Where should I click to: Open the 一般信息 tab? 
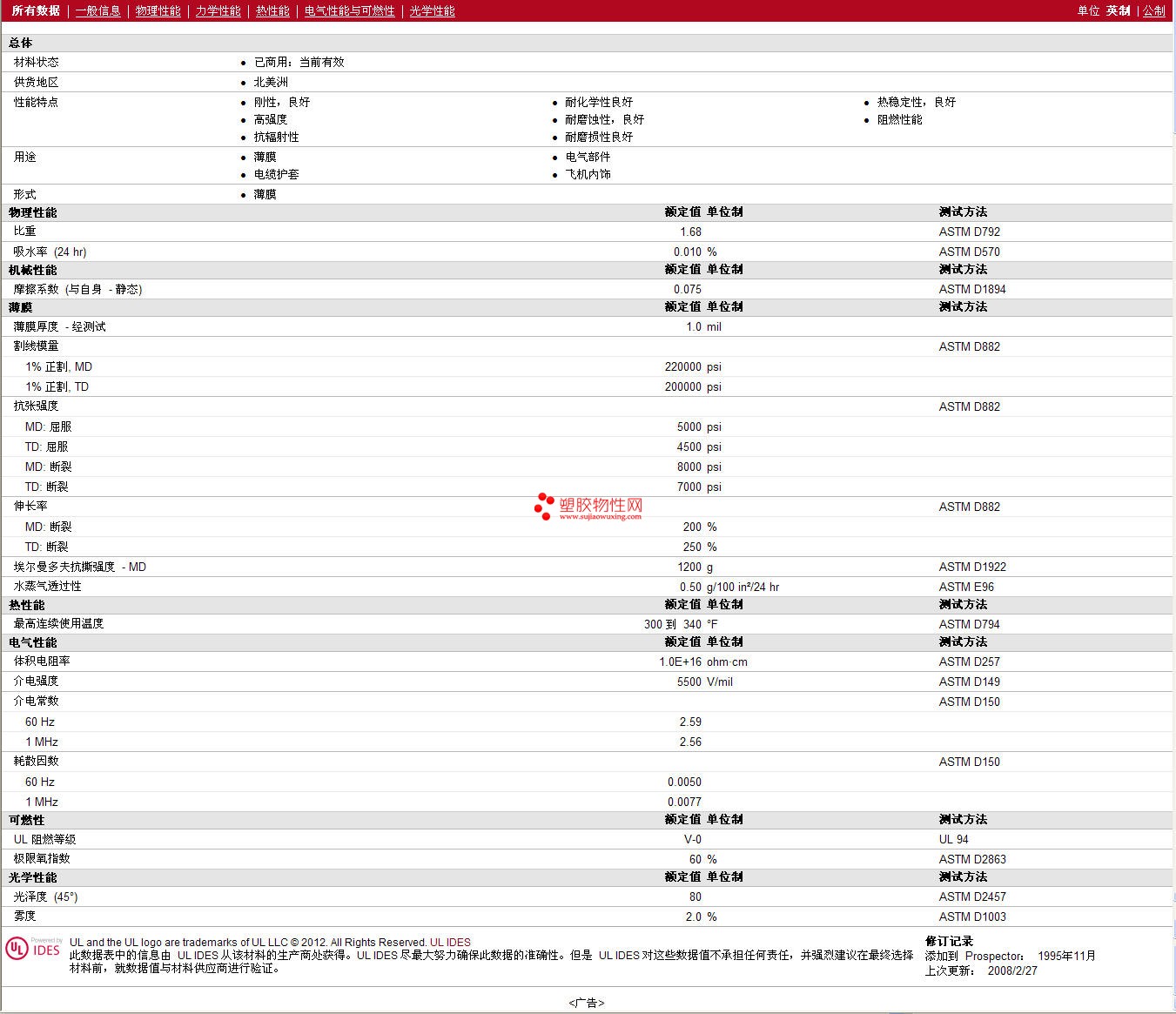[x=97, y=11]
